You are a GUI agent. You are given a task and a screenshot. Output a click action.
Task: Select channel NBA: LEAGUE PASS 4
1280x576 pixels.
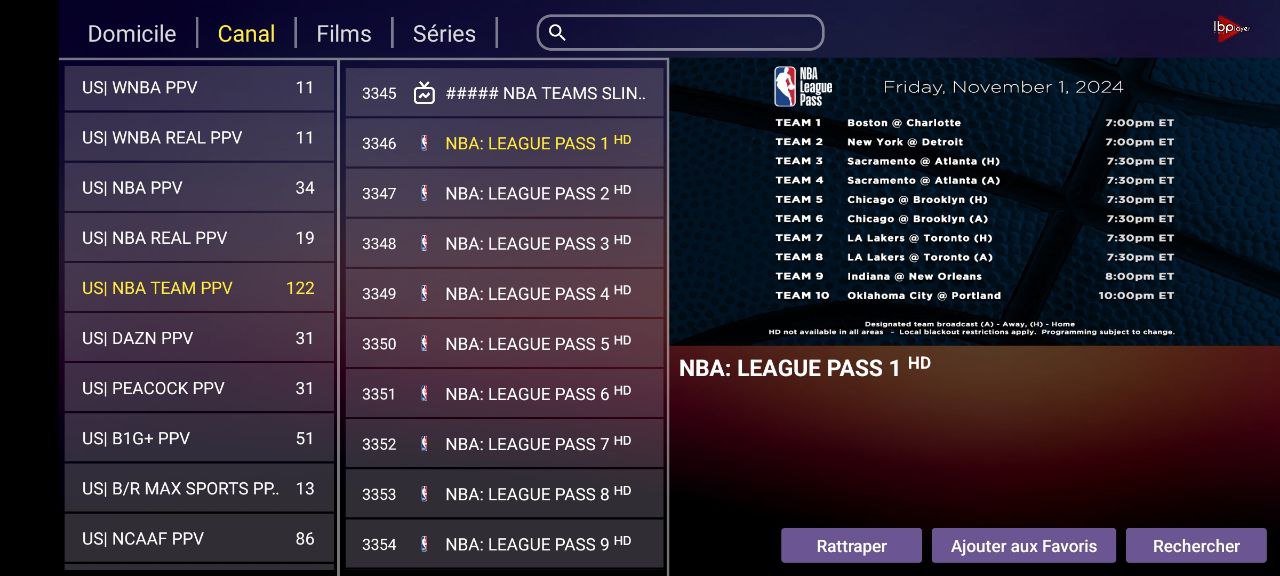point(505,293)
